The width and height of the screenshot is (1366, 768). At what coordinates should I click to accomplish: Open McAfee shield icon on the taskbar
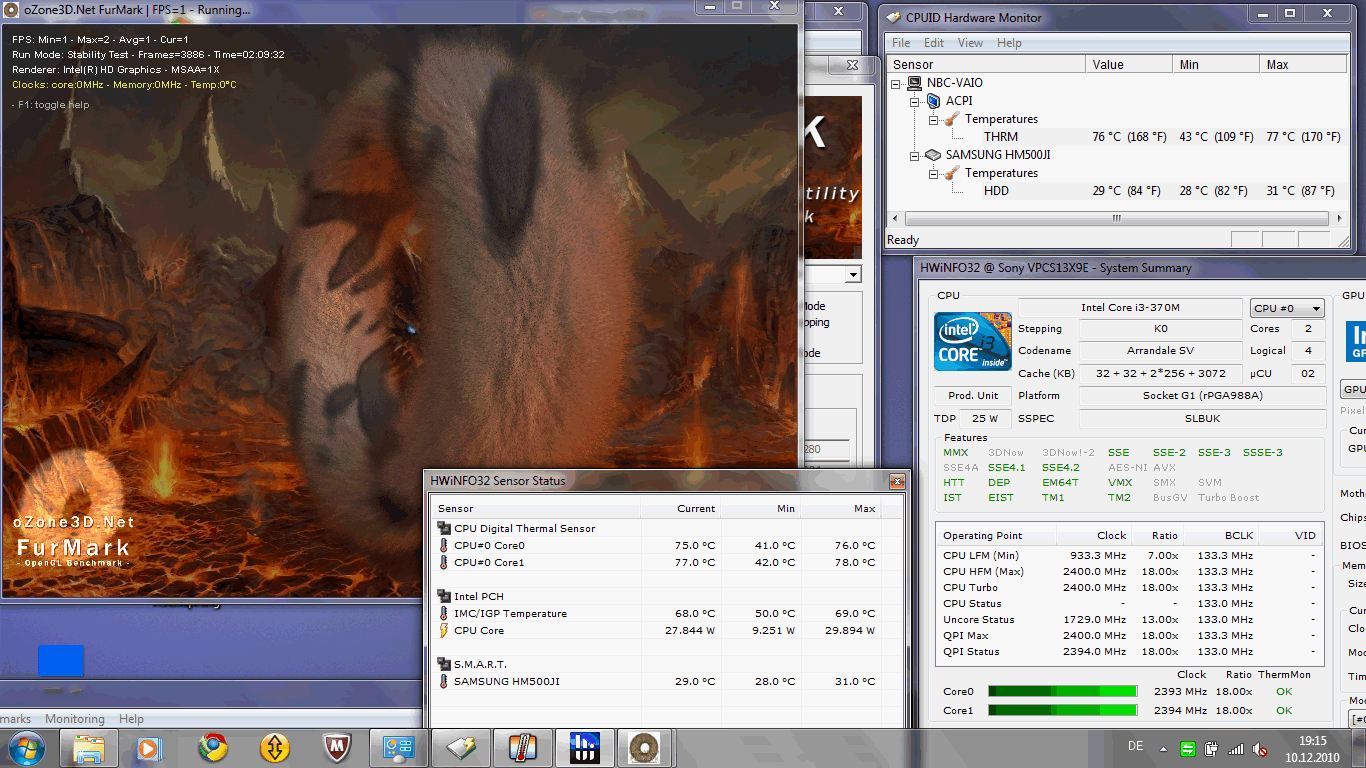click(x=336, y=748)
